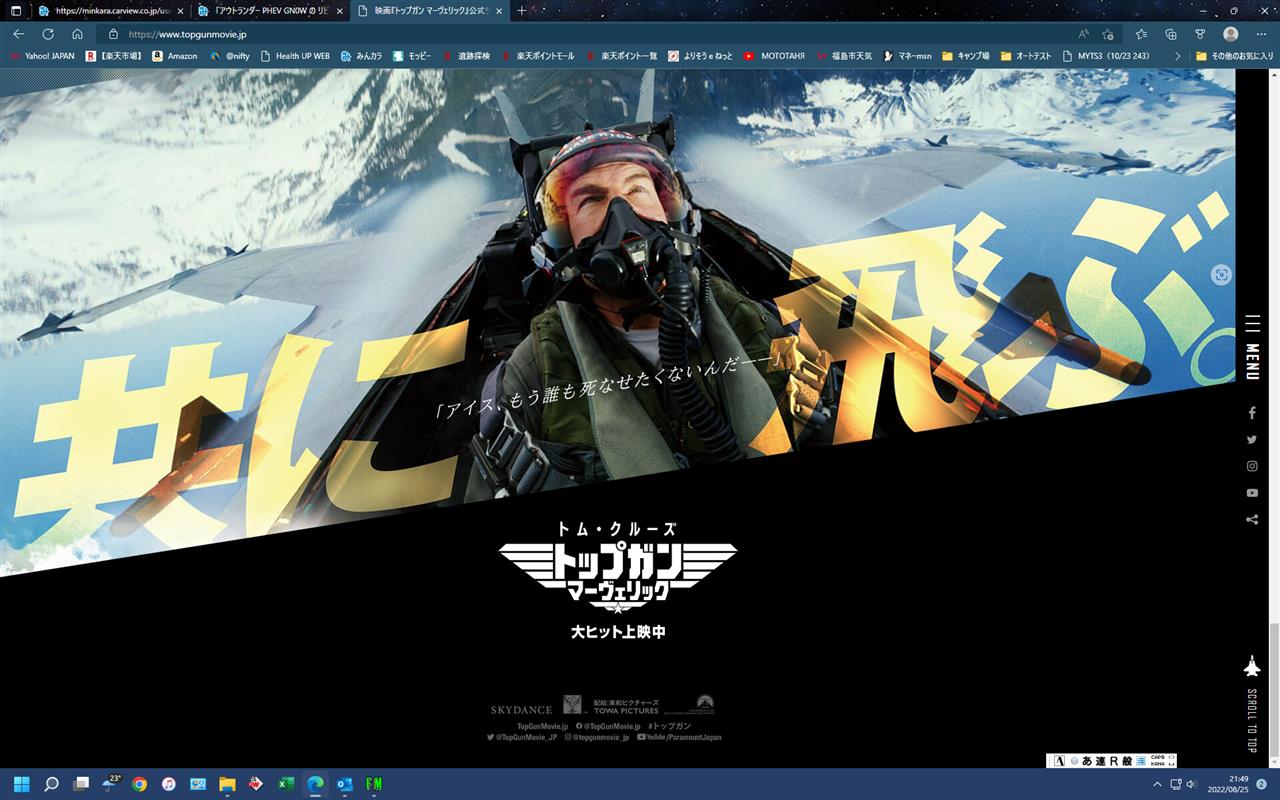Open the footer TopGunMovie.jp link
Screen dimensions: 1280x800
(x=542, y=726)
